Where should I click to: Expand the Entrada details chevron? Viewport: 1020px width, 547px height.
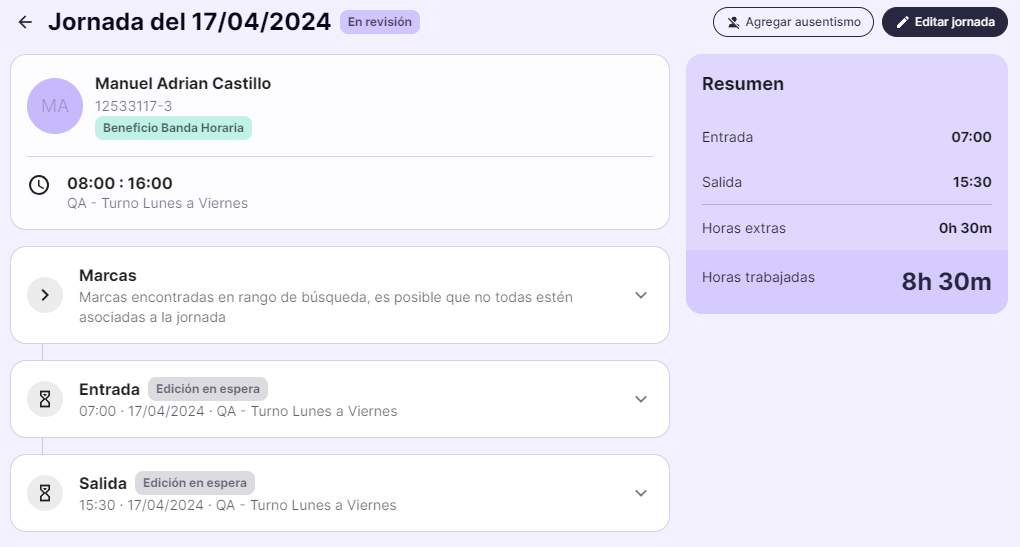tap(641, 399)
